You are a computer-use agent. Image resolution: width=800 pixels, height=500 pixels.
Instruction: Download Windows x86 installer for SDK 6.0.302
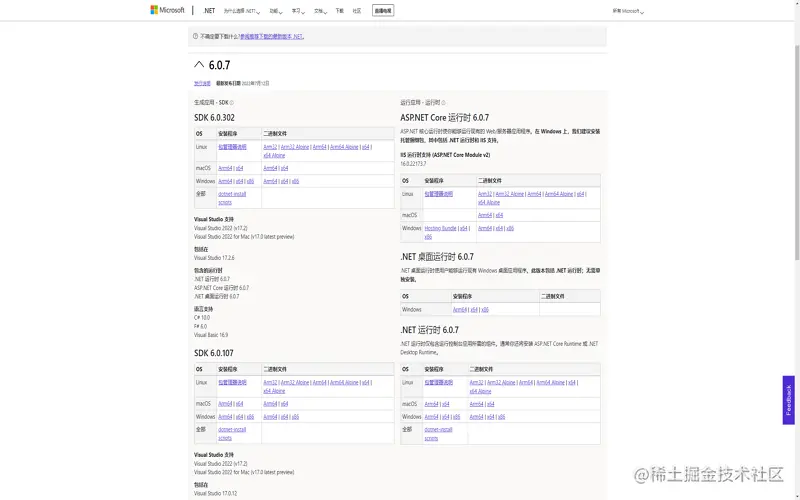click(x=250, y=181)
